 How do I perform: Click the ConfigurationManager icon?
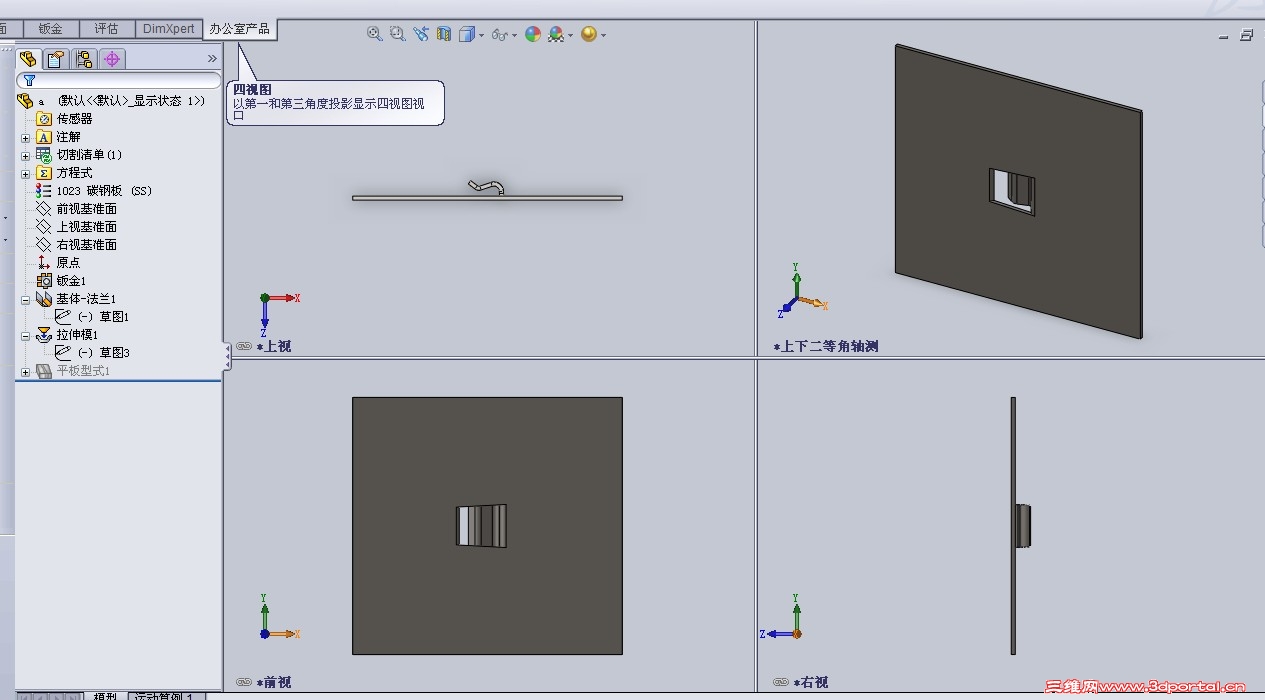pos(83,58)
